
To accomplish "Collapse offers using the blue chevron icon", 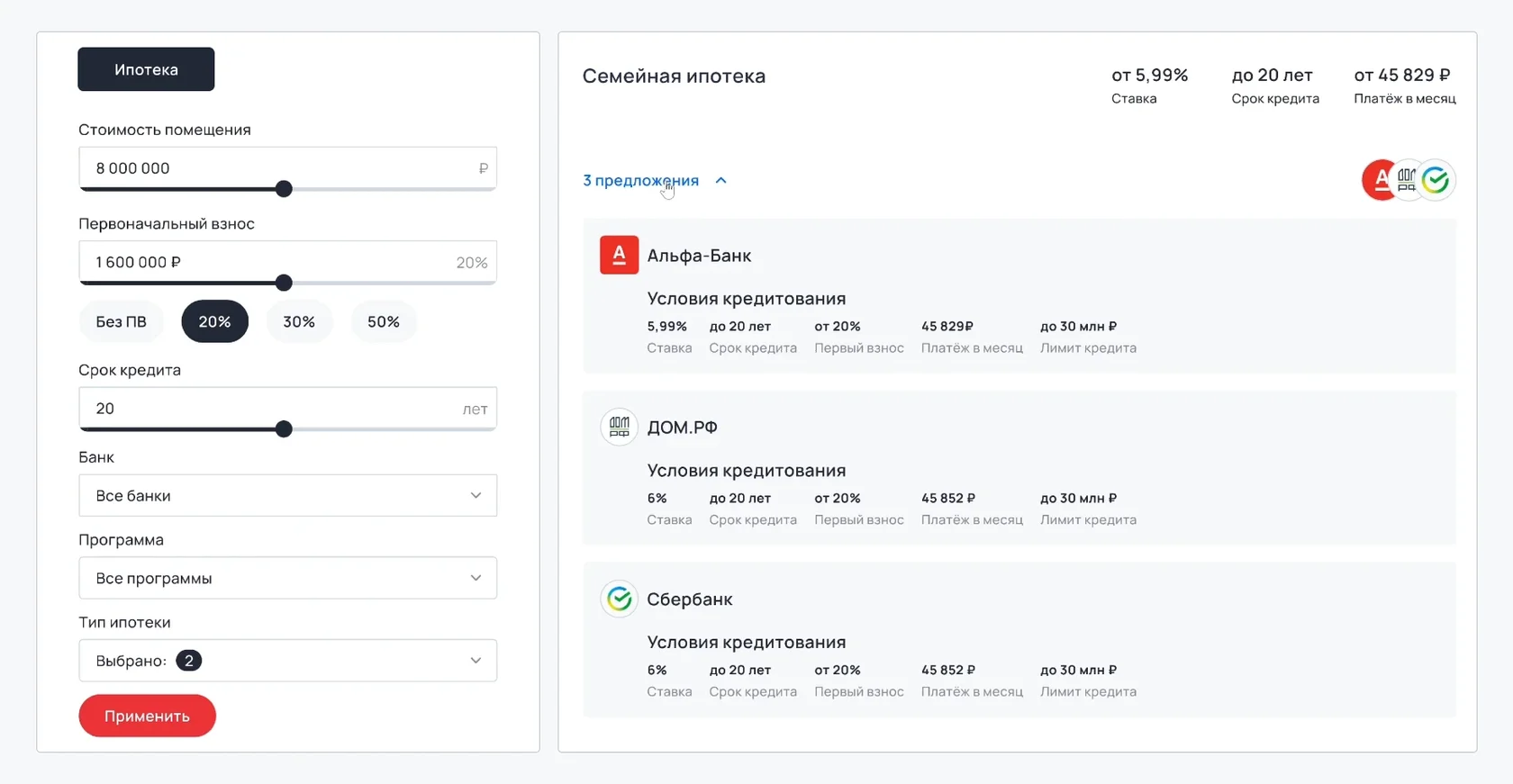I will (721, 181).
